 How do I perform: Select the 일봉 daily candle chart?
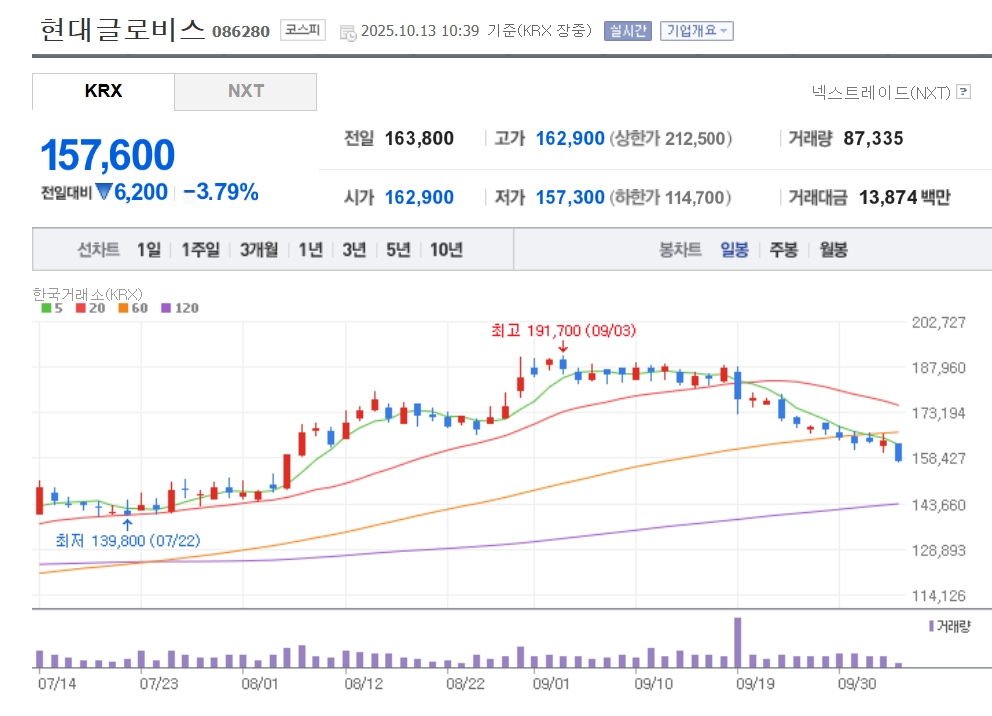pyautogui.click(x=734, y=250)
